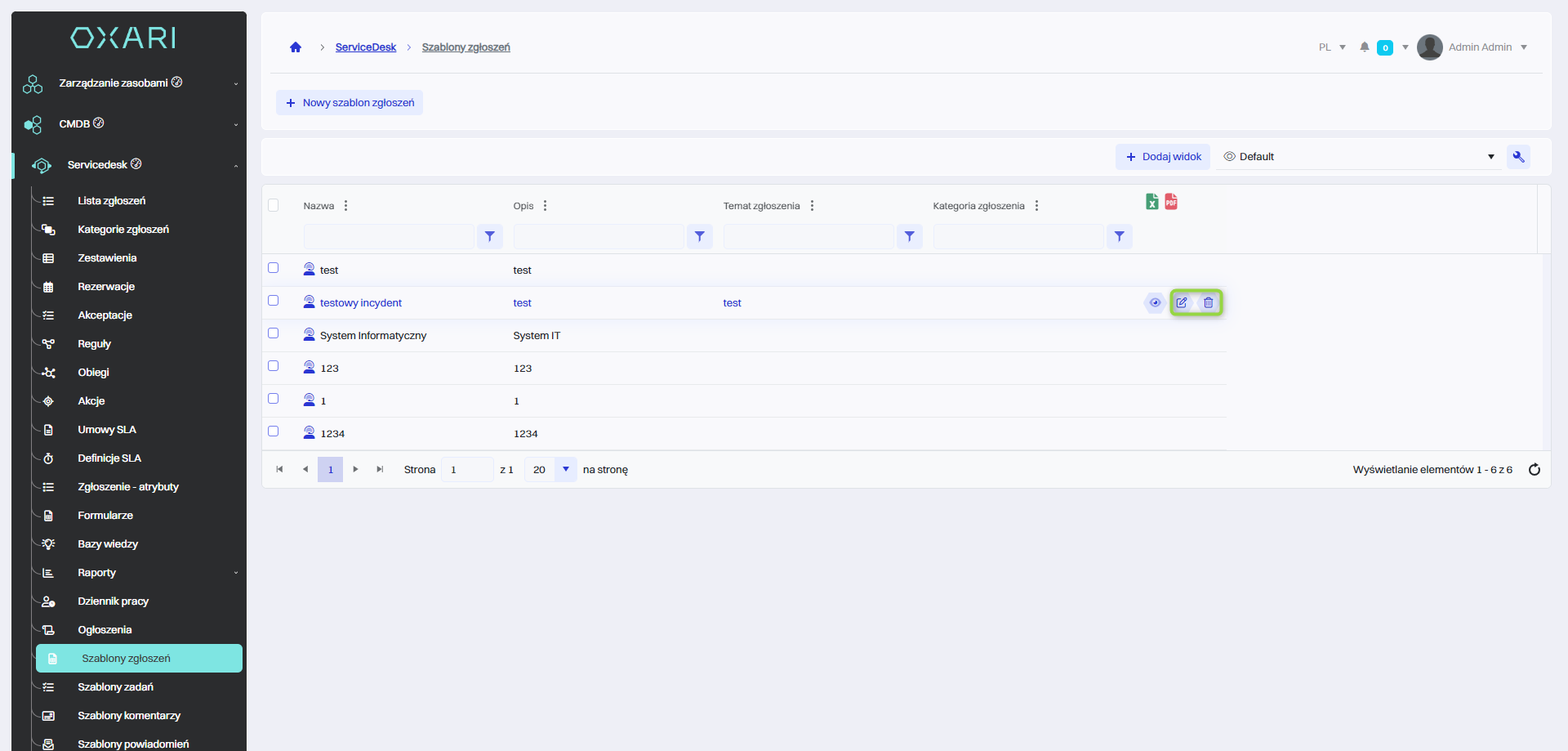Viewport: 1568px width, 751px height.
Task: Tick checkbox for System Informatyczny row
Action: (274, 333)
